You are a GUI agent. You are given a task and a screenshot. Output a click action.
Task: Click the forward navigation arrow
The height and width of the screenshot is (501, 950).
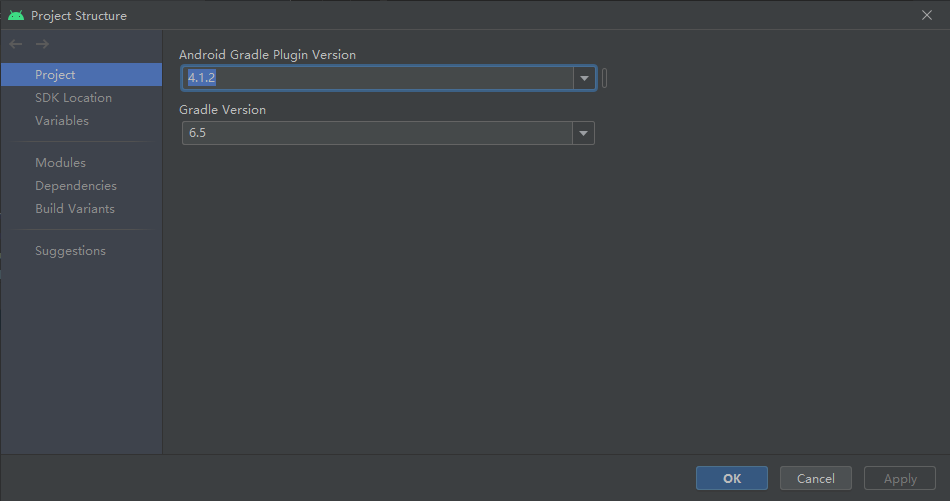[42, 44]
